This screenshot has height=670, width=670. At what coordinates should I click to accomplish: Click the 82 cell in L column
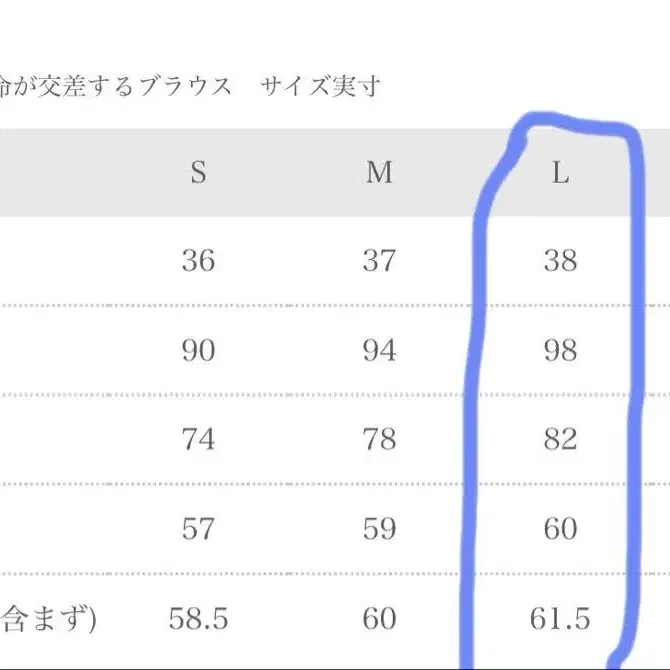click(560, 439)
